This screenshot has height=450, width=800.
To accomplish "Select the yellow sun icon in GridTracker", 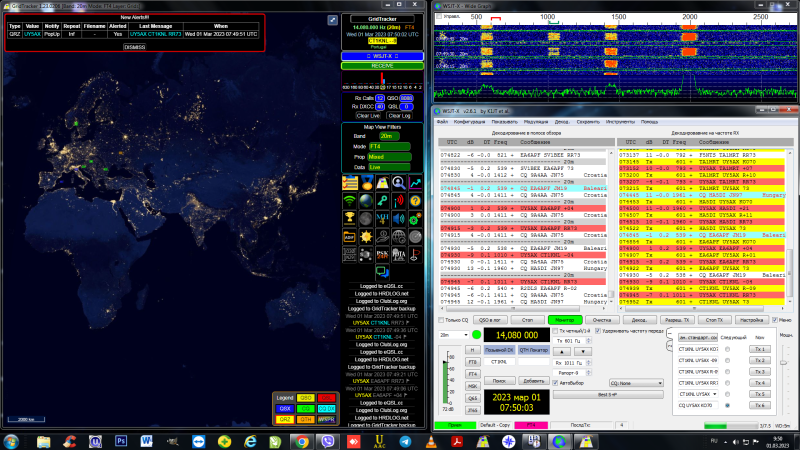I will coord(366,237).
